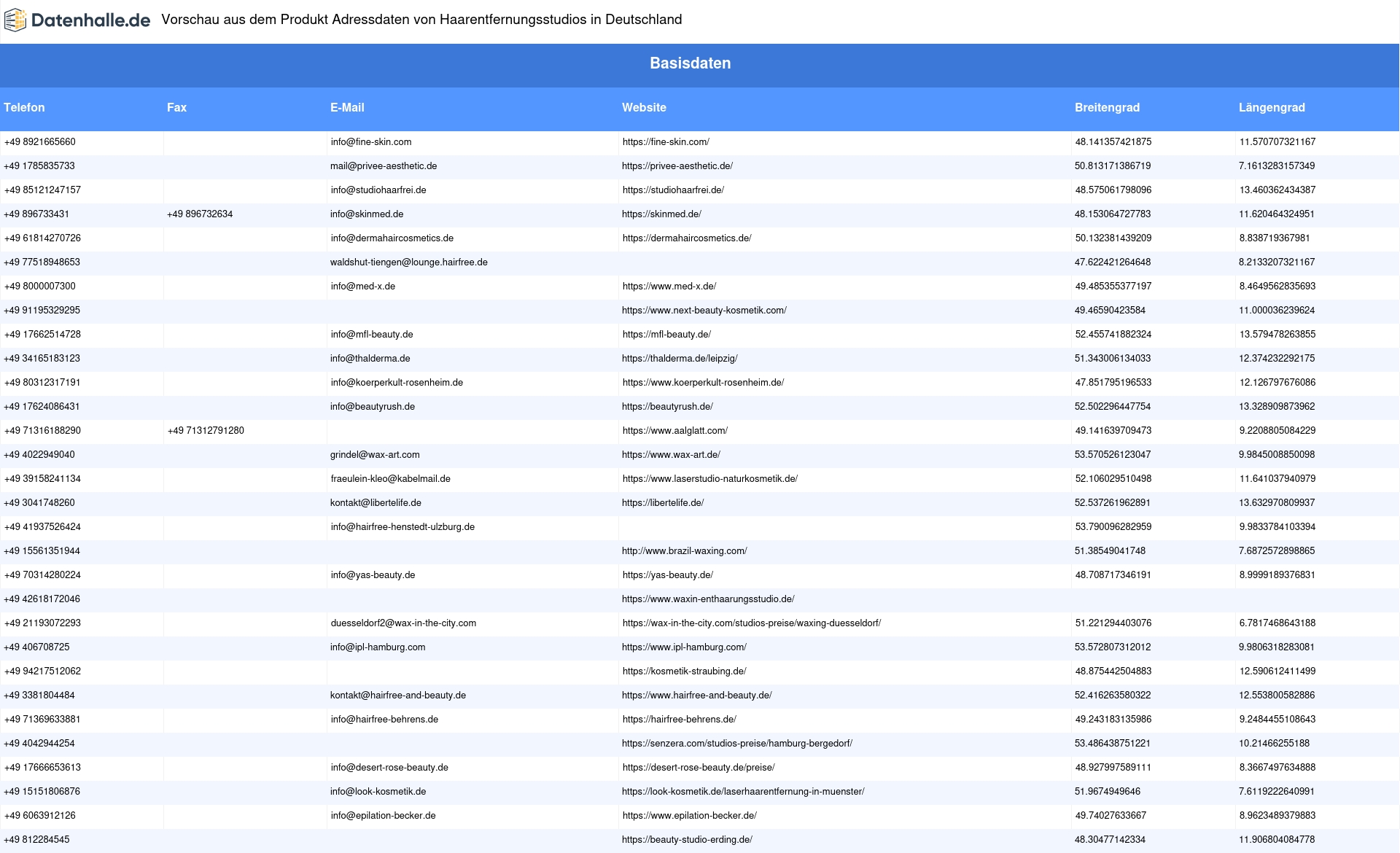
Task: Select email waldshut-tiengen@lounge.hairfree.de
Action: point(409,262)
